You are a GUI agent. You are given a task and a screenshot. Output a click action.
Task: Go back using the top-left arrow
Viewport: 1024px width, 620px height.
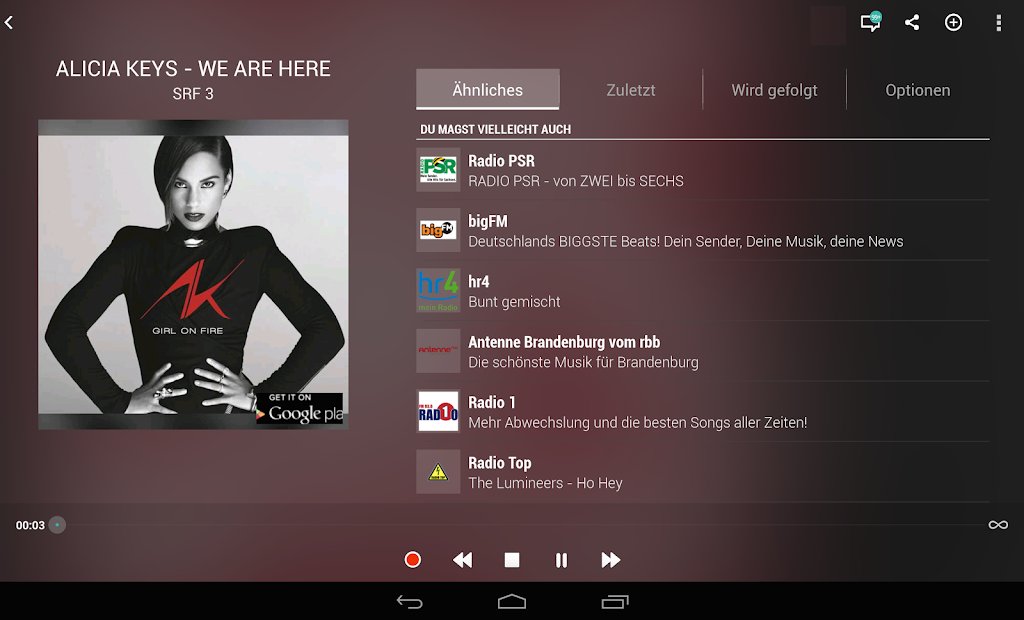click(12, 22)
